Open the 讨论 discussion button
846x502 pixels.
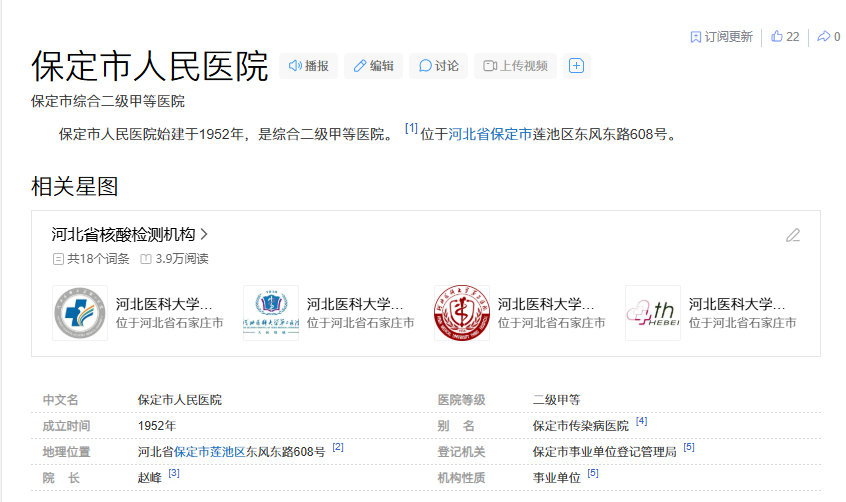point(438,66)
